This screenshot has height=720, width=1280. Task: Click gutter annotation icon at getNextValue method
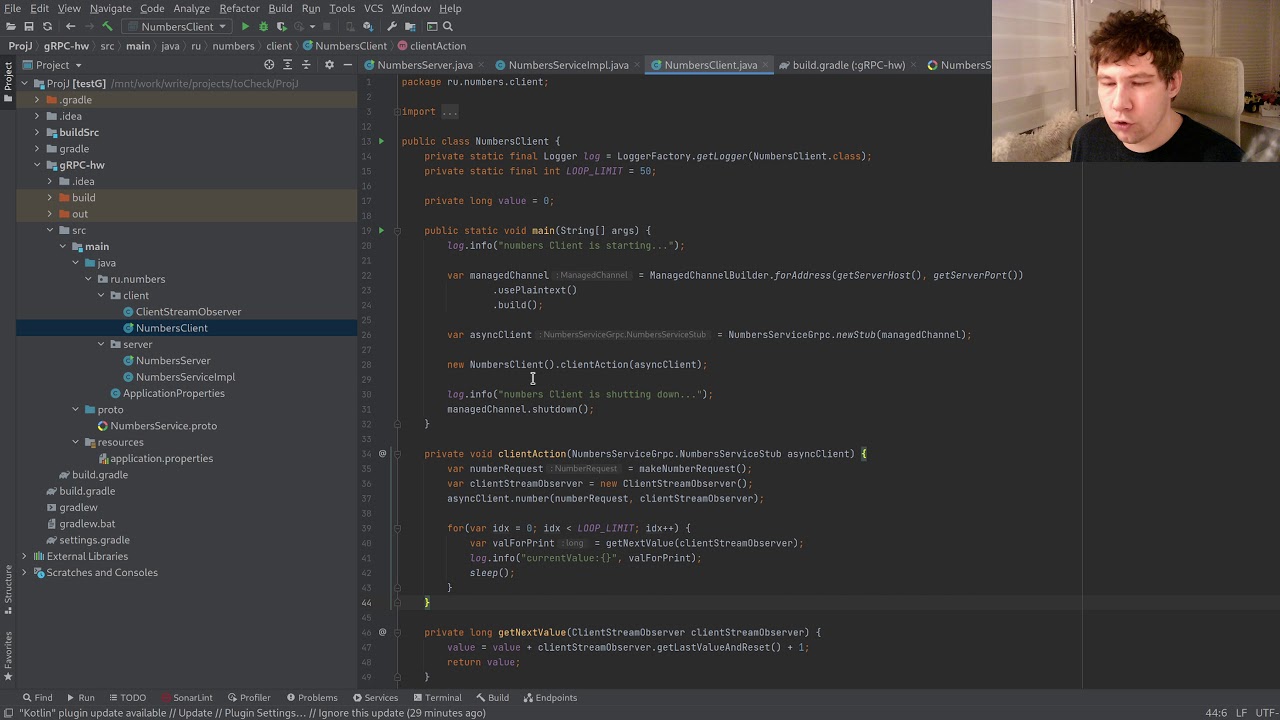382,632
